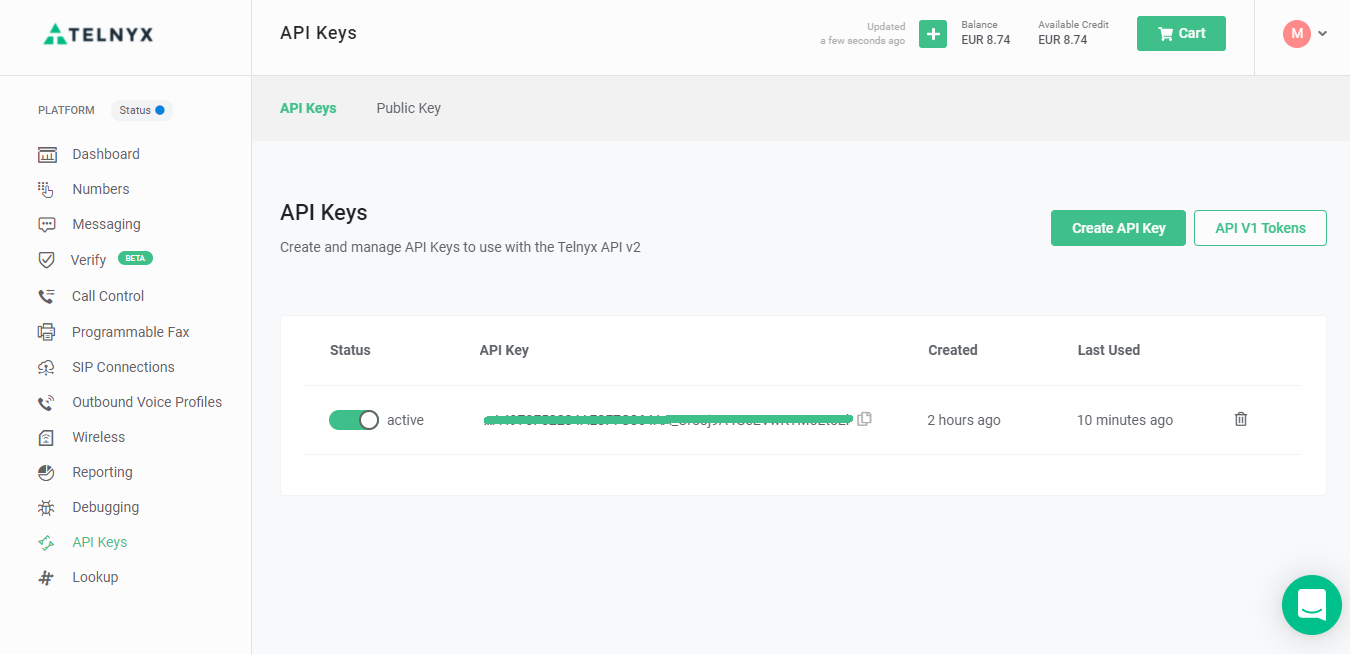Click the Lookup hash icon

[46, 577]
